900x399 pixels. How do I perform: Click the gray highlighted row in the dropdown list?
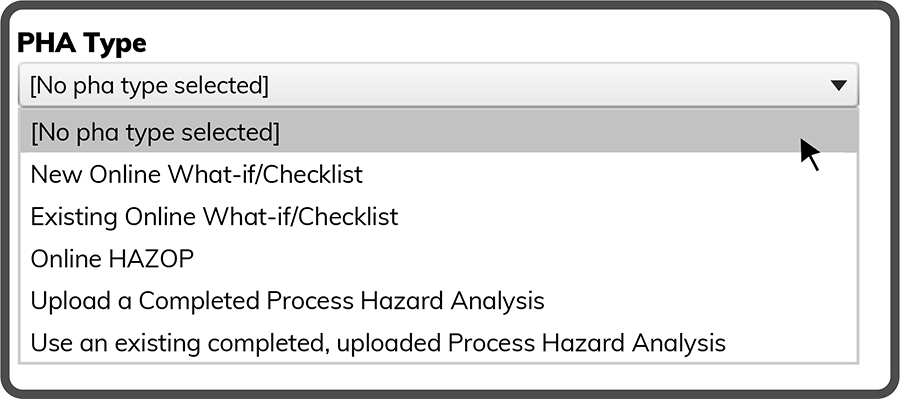pos(439,131)
